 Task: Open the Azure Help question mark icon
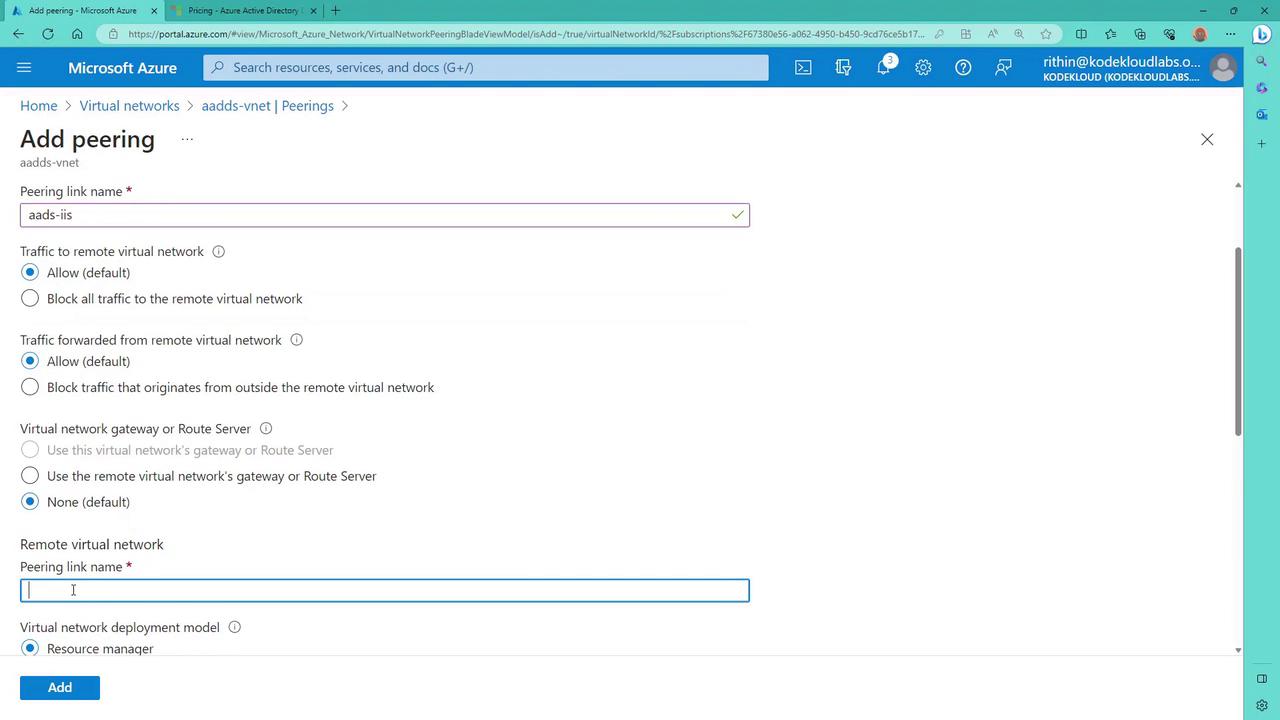pos(963,67)
